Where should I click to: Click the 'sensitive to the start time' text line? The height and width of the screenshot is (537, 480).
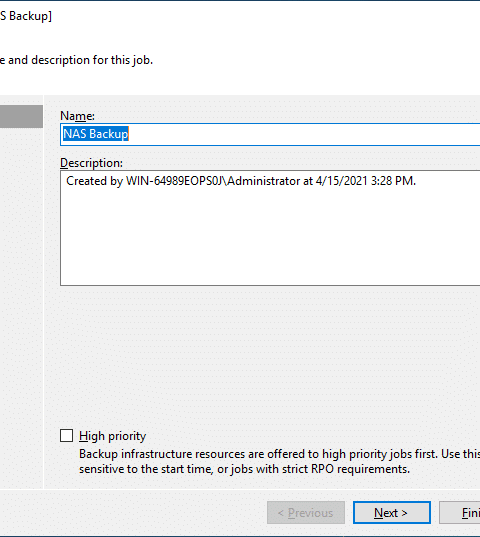[244, 469]
